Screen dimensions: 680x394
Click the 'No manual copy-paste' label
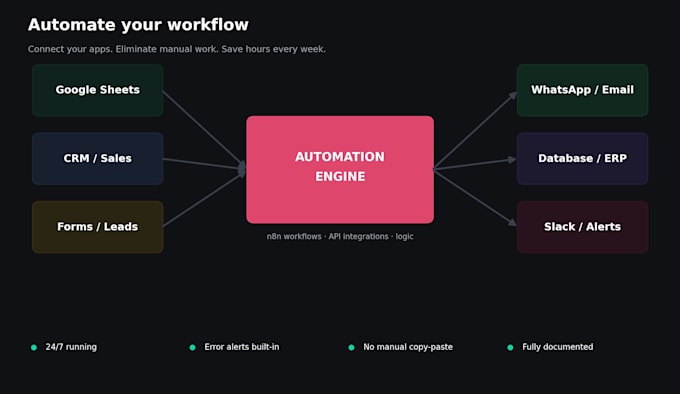[408, 347]
